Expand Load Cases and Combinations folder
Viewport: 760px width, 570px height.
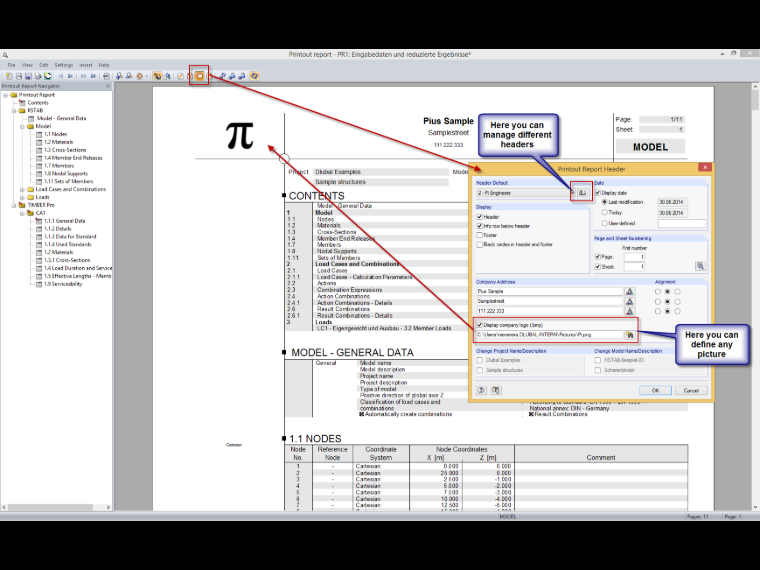[22, 189]
